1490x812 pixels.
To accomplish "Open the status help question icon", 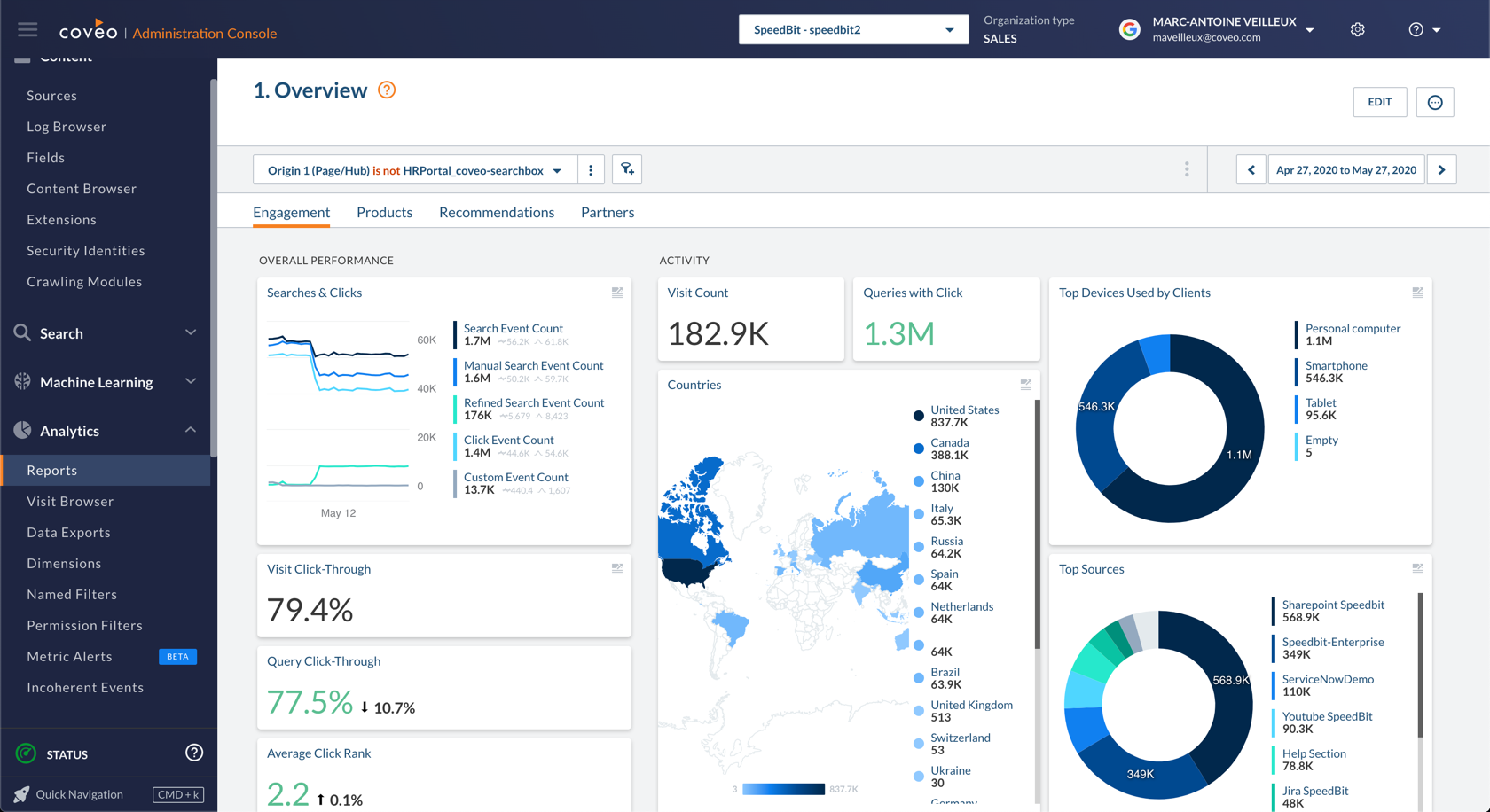I will click(193, 753).
